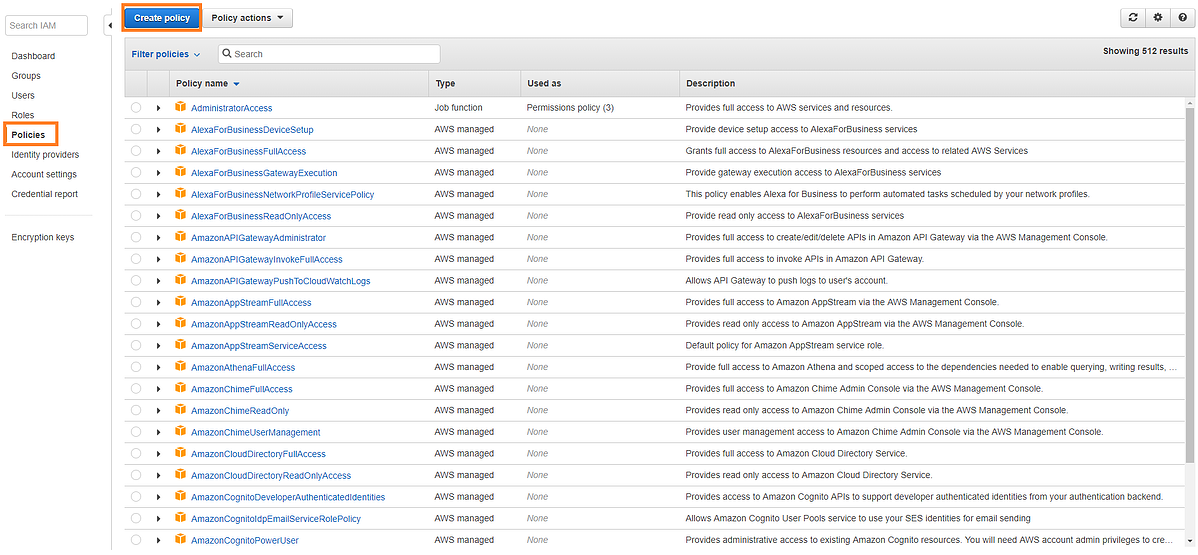Open the AmazonAPIGatewayAdministrator policy link

258,238
